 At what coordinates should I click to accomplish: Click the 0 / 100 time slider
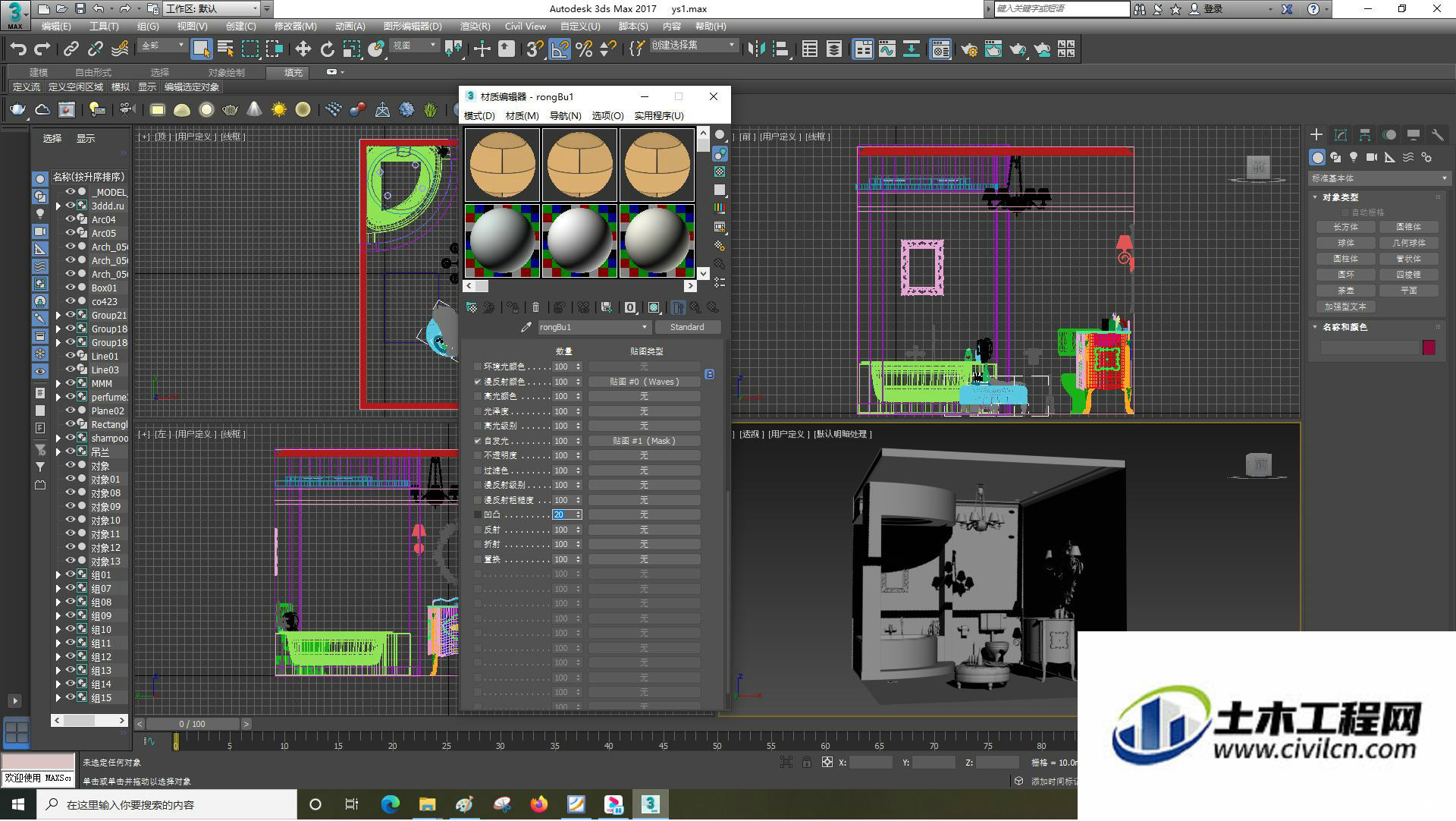(x=192, y=724)
